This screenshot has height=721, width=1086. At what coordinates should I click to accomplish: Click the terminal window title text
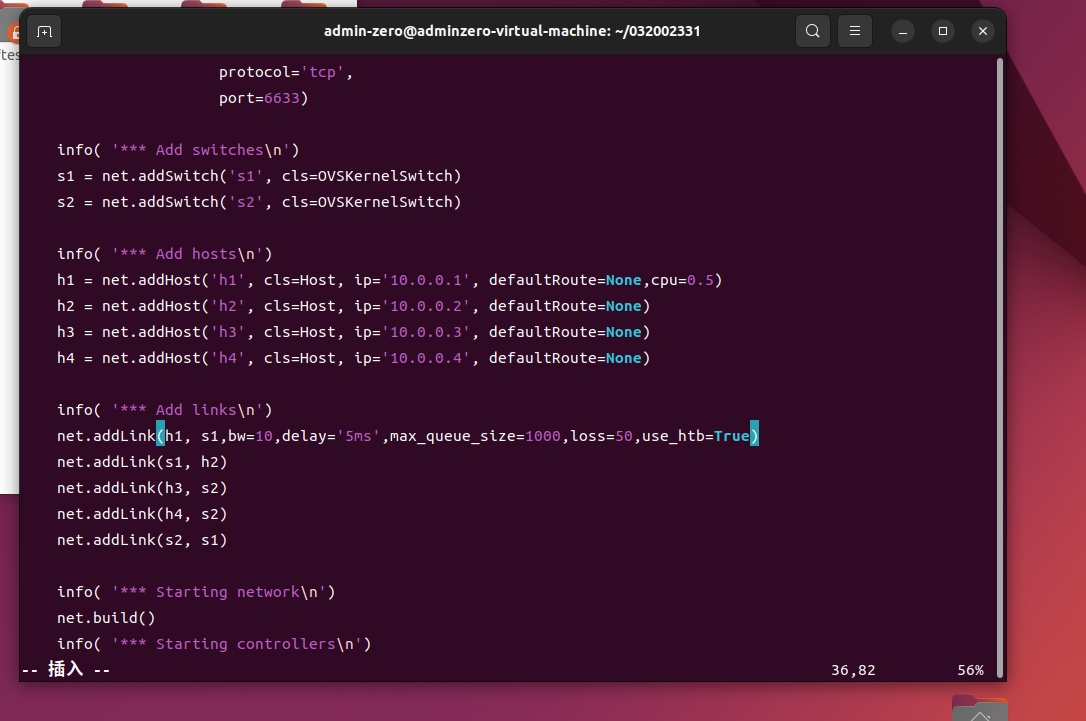(x=512, y=31)
